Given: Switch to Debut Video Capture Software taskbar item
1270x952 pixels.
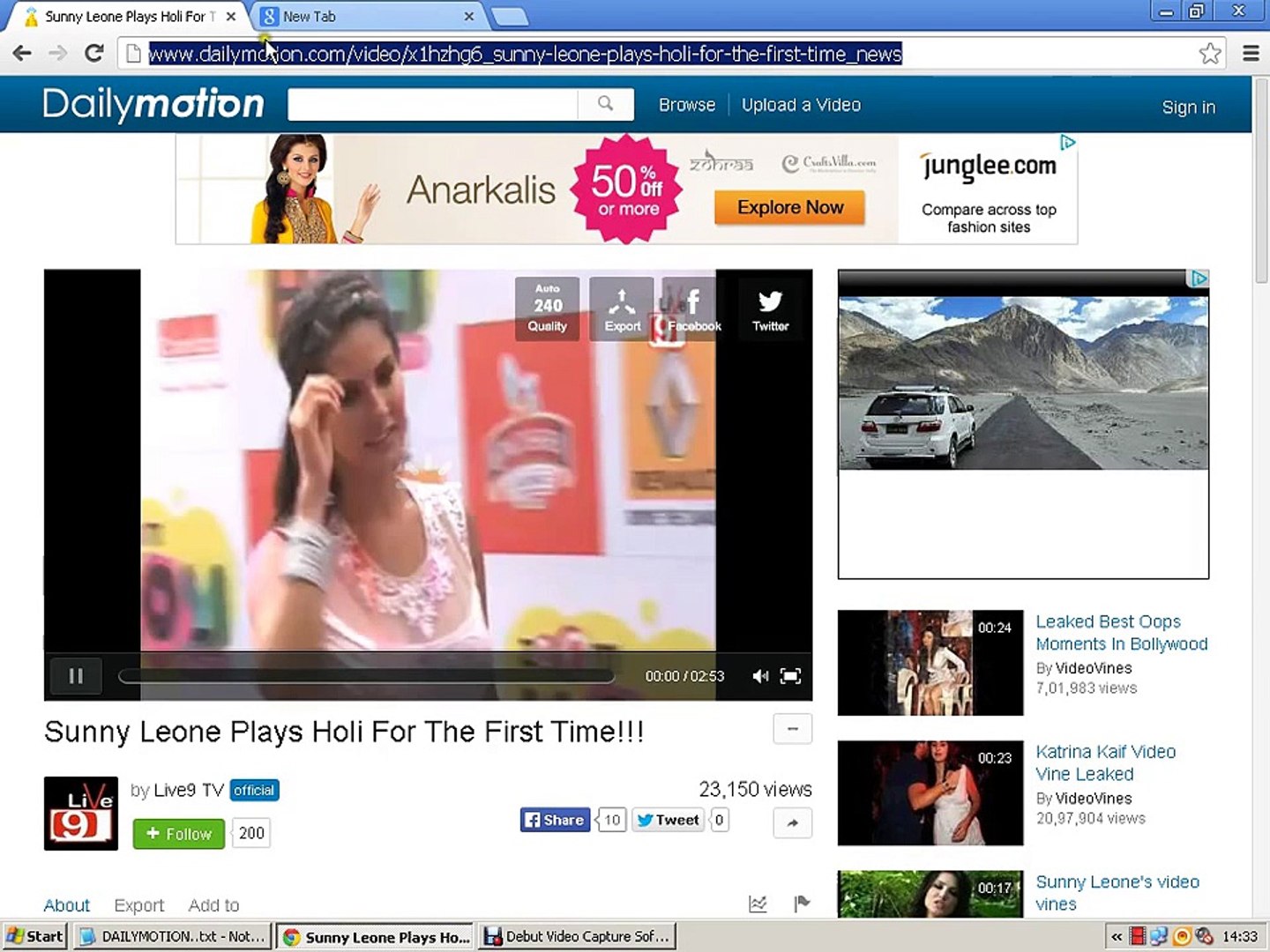Looking at the screenshot, I should coord(578,936).
